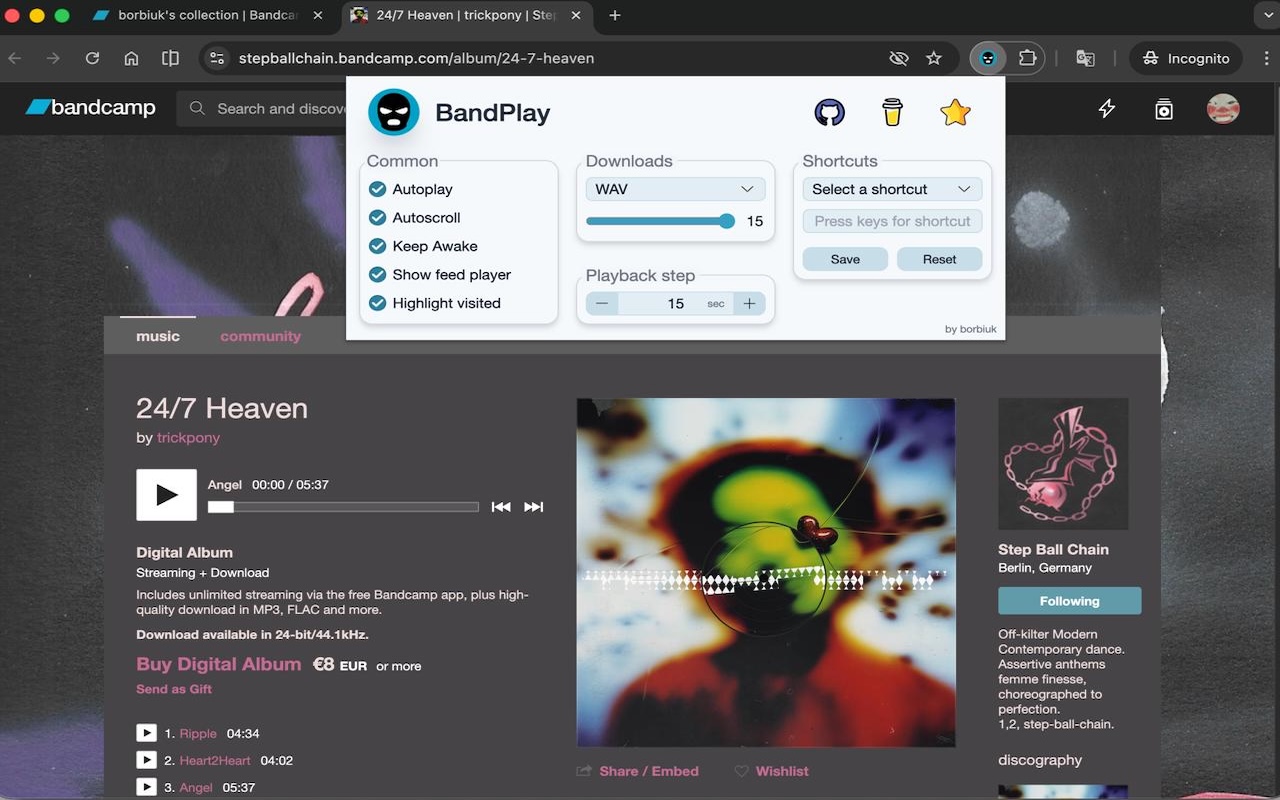
Task: Increase playback step with plus button
Action: [x=749, y=303]
